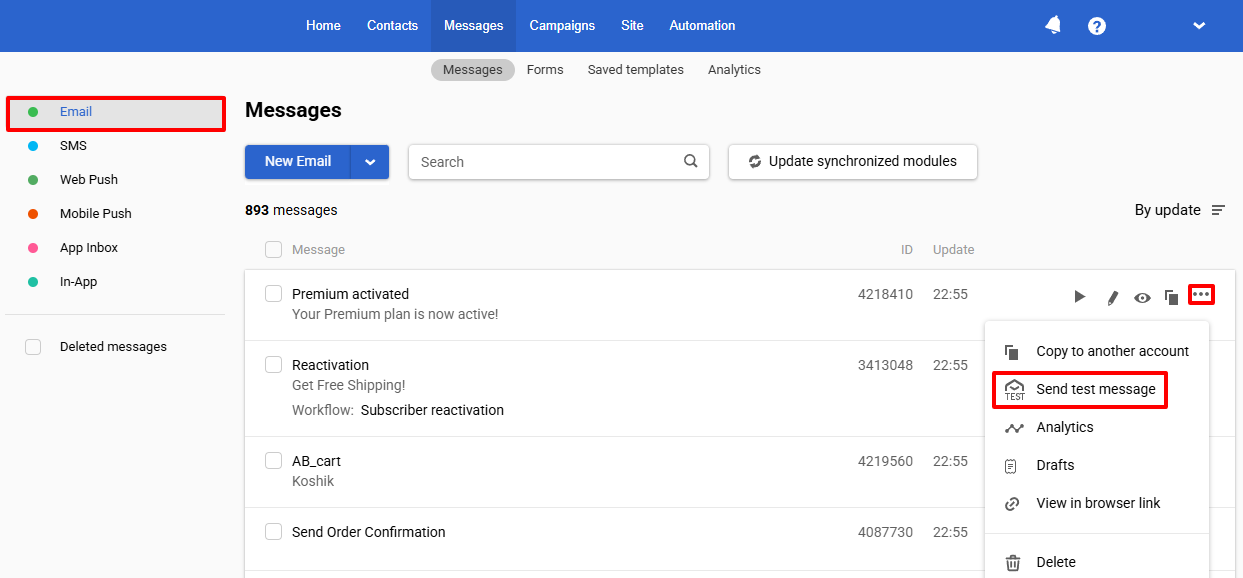
Task: Copy Premium activated message with duplicate icon
Action: [1172, 297]
